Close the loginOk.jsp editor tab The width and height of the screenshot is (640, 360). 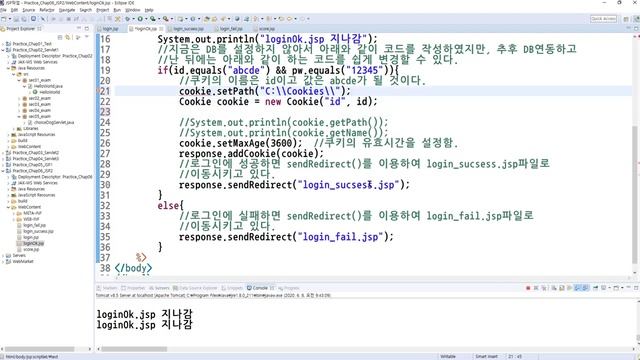[161, 29]
